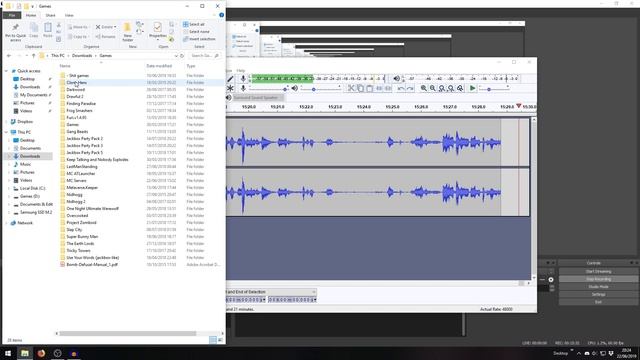640x360 pixels.
Task: Click the Undo arrow in Audacity
Action: tap(401, 88)
